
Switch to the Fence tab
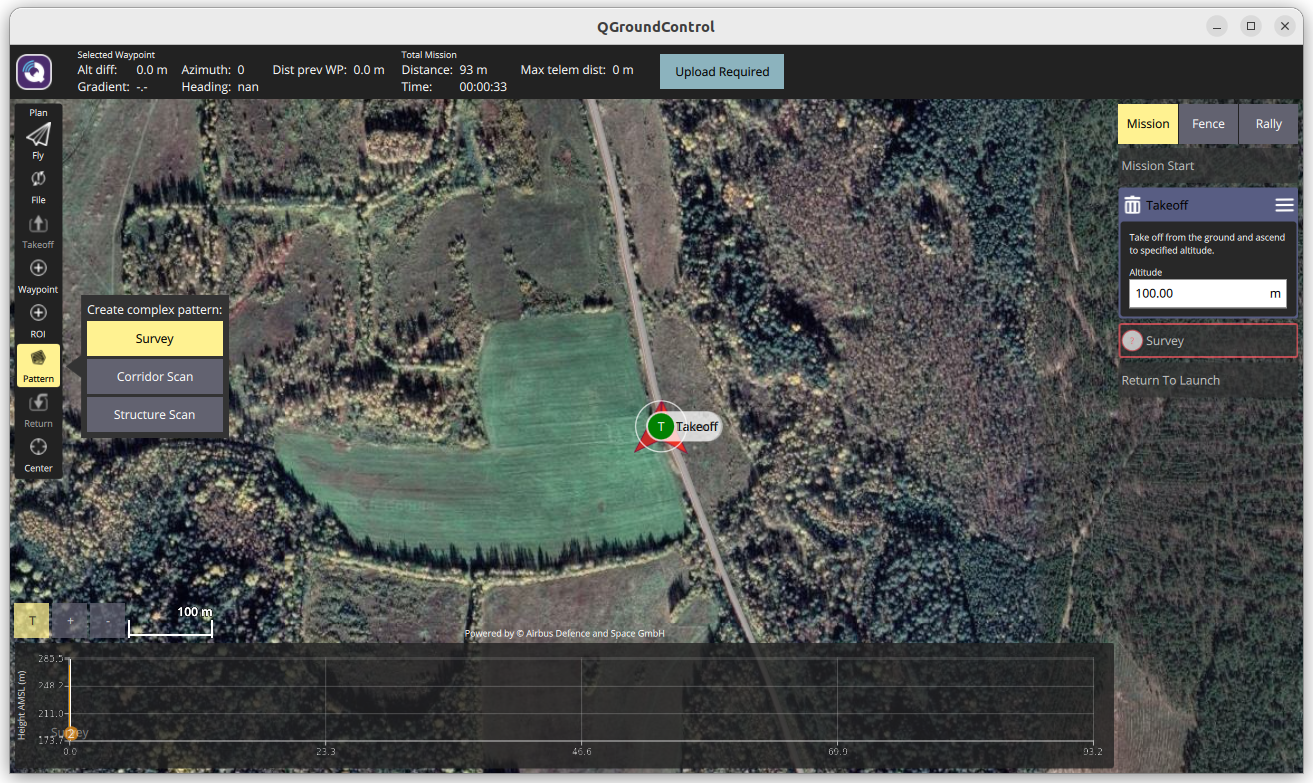(1208, 124)
